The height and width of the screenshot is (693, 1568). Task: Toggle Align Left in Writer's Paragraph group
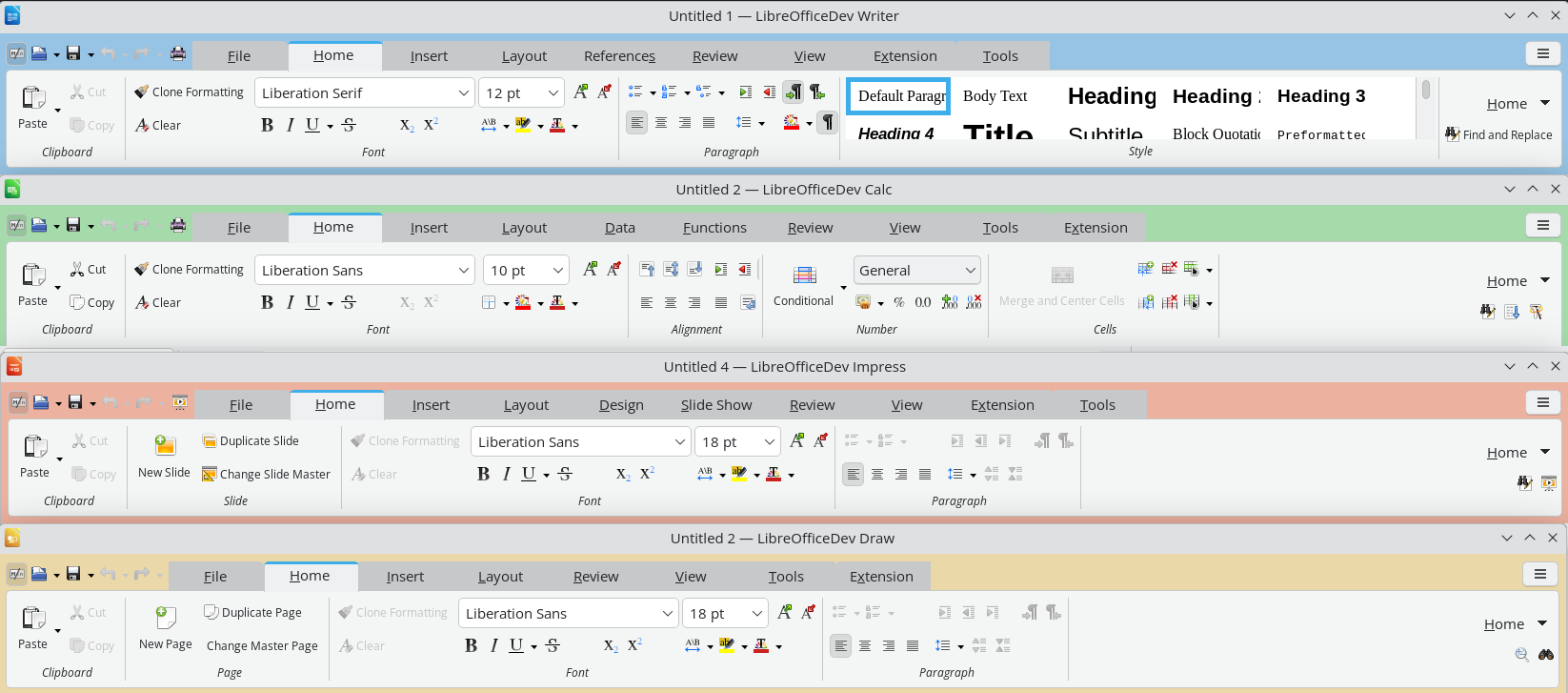[636, 123]
